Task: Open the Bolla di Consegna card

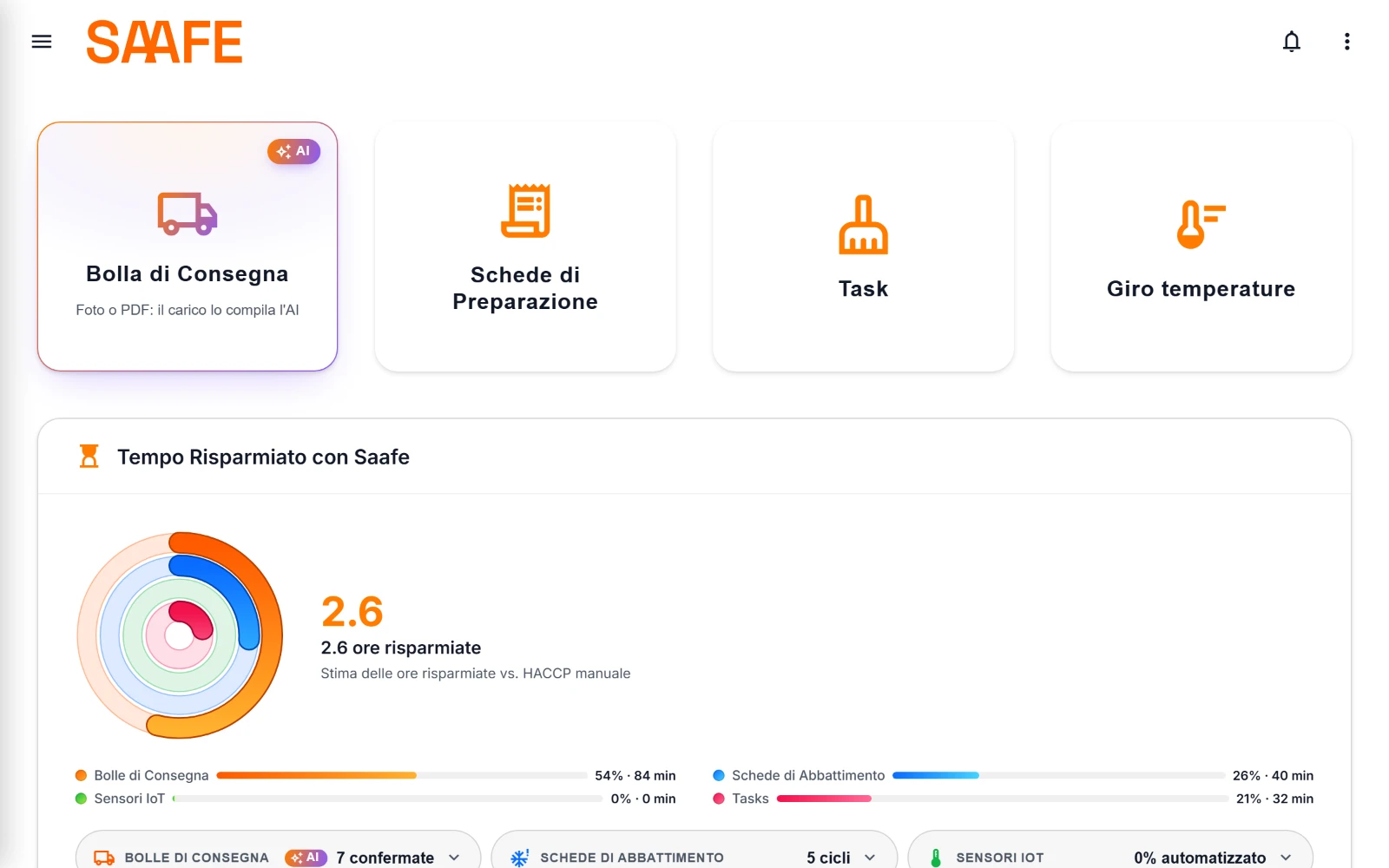Action: click(188, 247)
